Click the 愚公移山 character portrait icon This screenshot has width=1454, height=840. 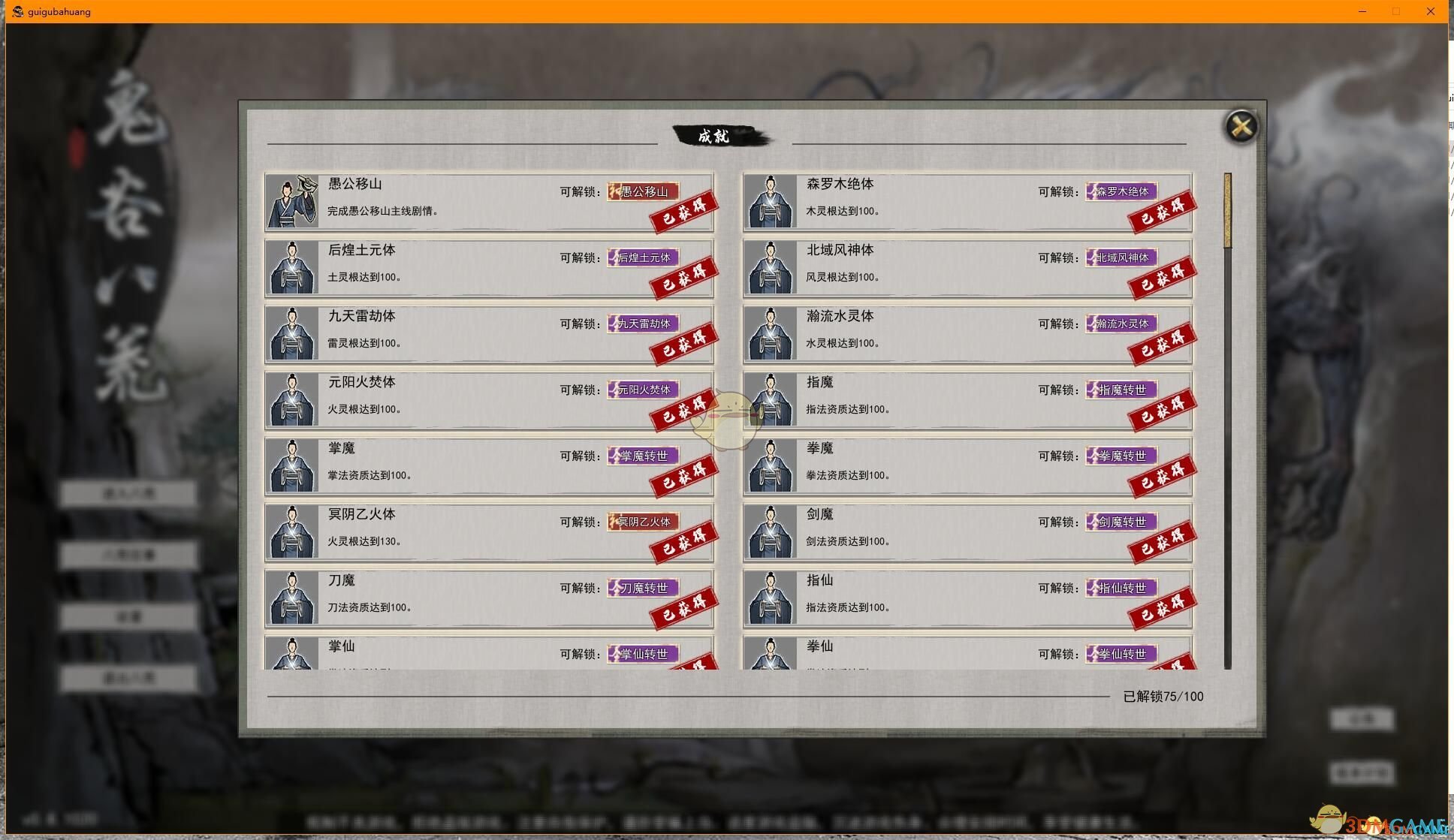[292, 201]
